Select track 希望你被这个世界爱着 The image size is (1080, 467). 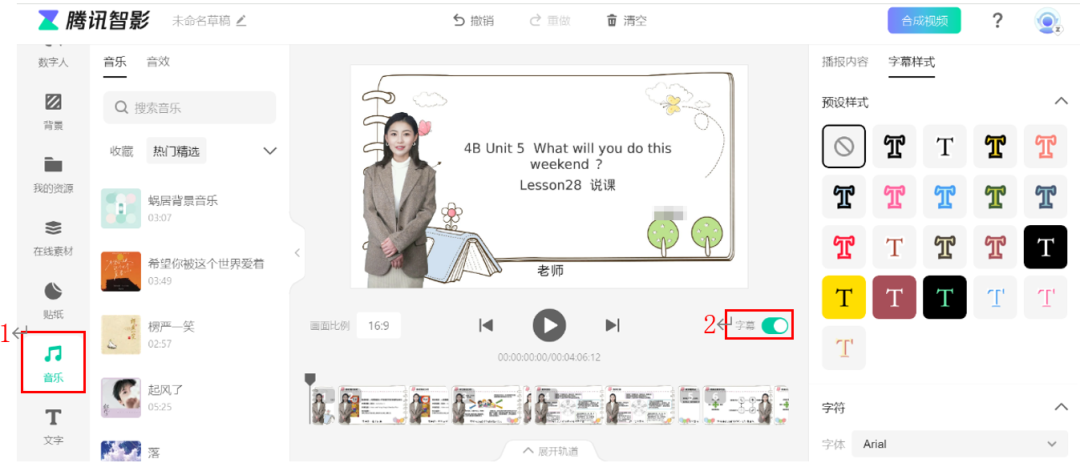(x=189, y=271)
